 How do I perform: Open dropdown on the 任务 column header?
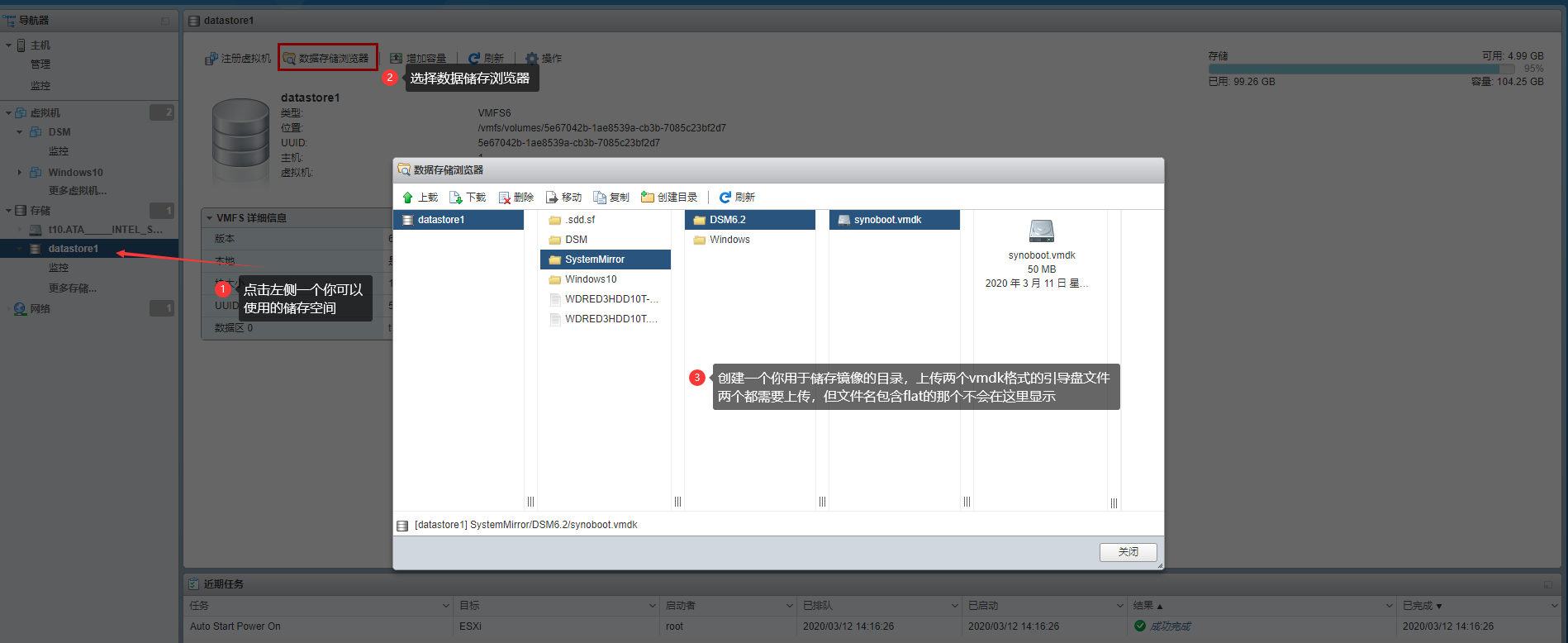point(446,606)
